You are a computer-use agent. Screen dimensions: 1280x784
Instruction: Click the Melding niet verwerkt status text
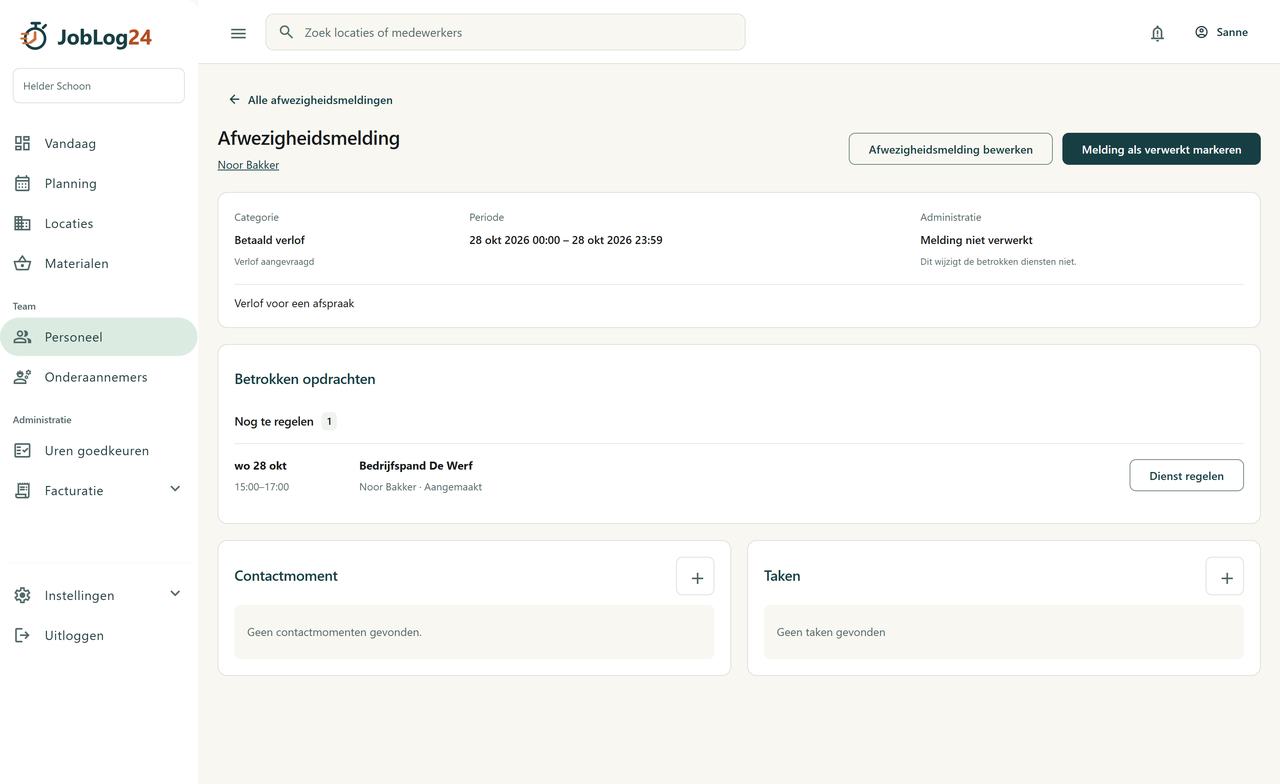[x=976, y=240]
